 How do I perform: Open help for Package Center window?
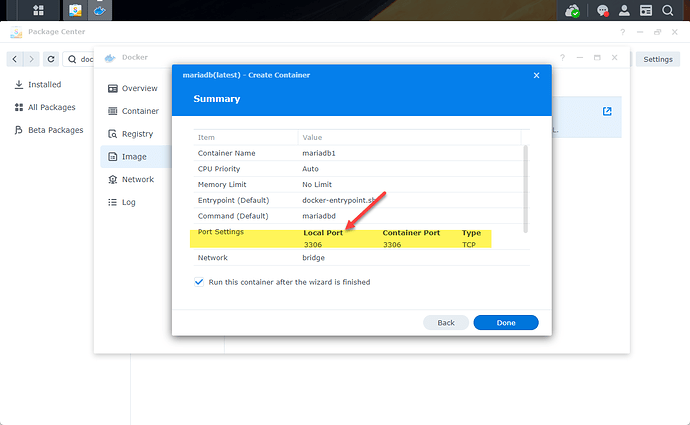(x=622, y=32)
